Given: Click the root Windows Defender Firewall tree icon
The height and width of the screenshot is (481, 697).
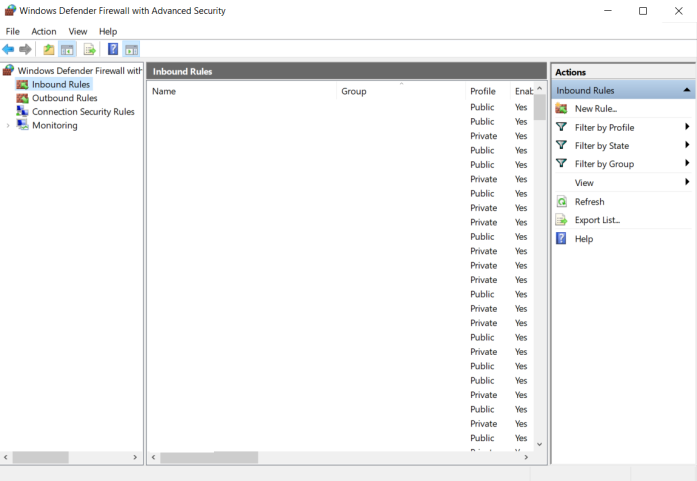Looking at the screenshot, I should tap(8, 70).
